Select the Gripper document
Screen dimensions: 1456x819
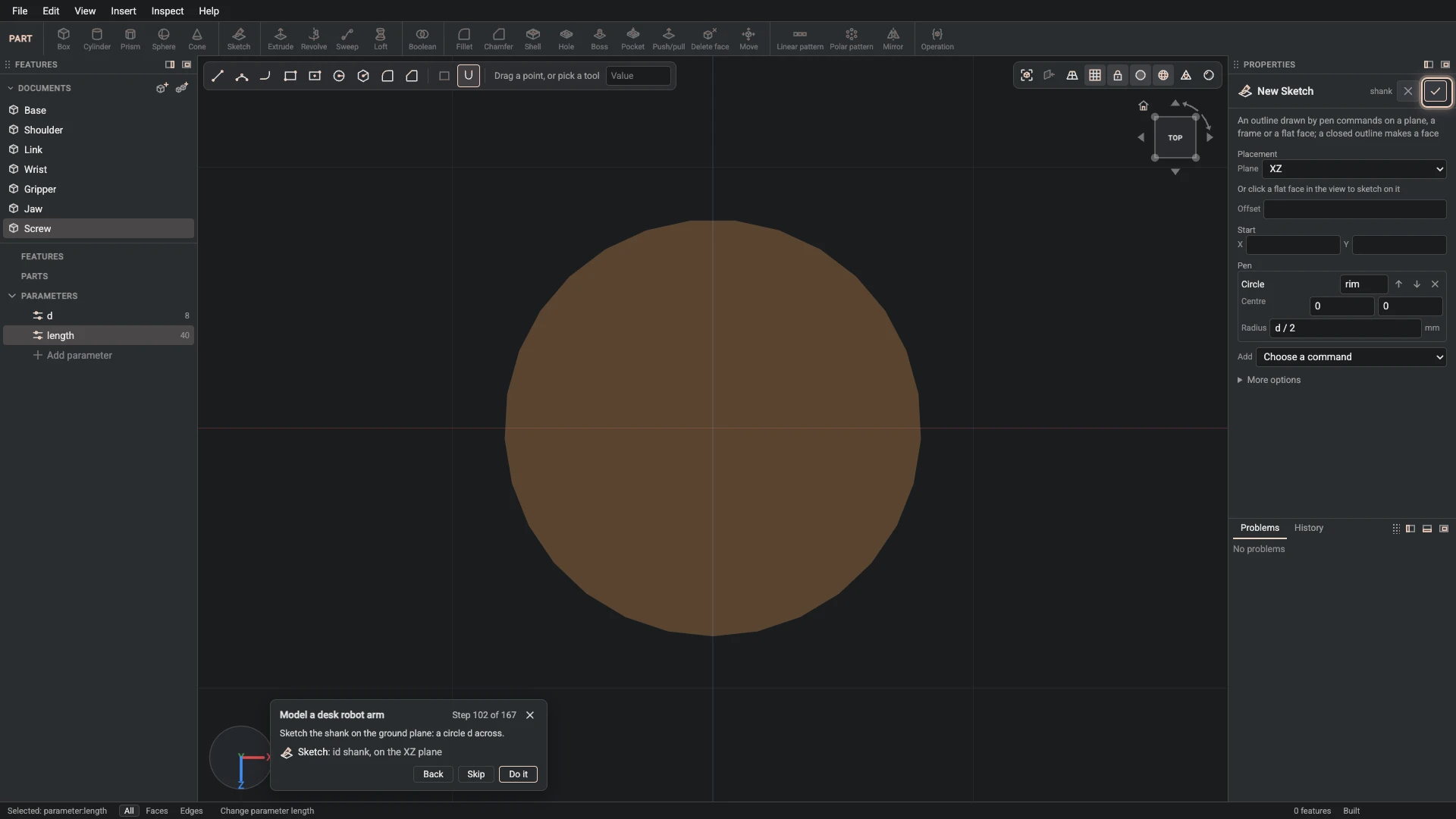(99, 189)
